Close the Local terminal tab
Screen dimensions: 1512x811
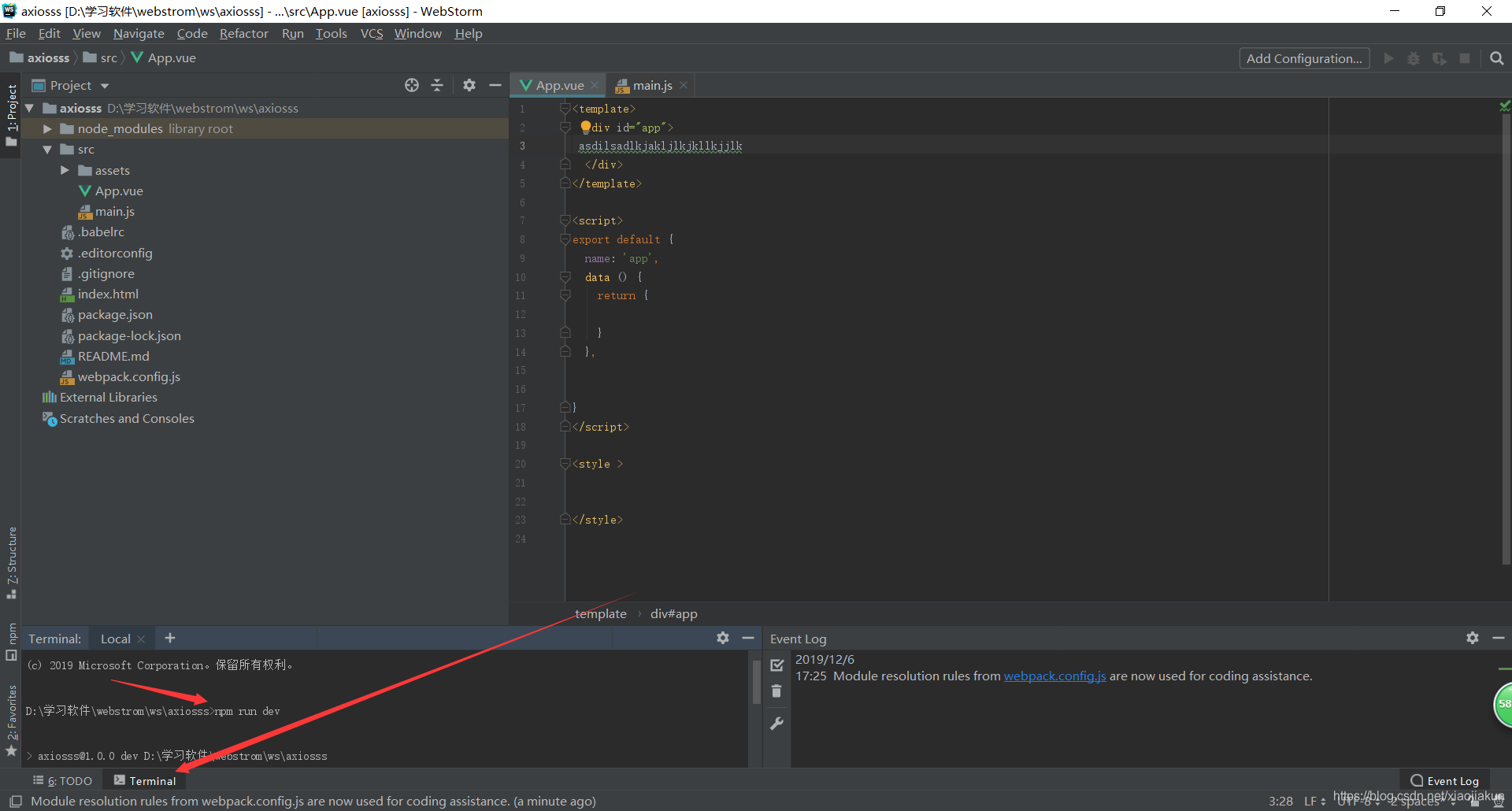click(141, 639)
